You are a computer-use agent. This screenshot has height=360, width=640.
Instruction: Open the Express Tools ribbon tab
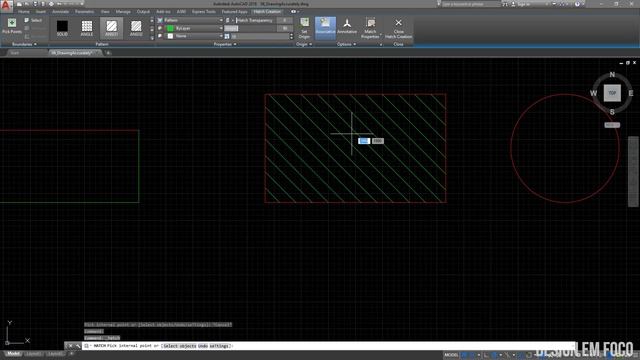[x=203, y=12]
